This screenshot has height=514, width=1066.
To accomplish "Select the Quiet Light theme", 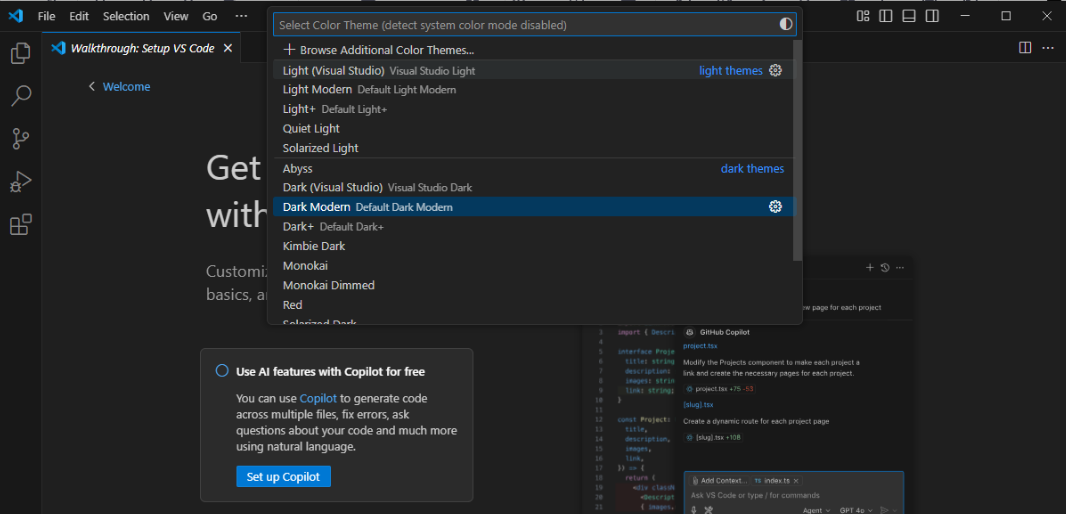I will (x=533, y=128).
